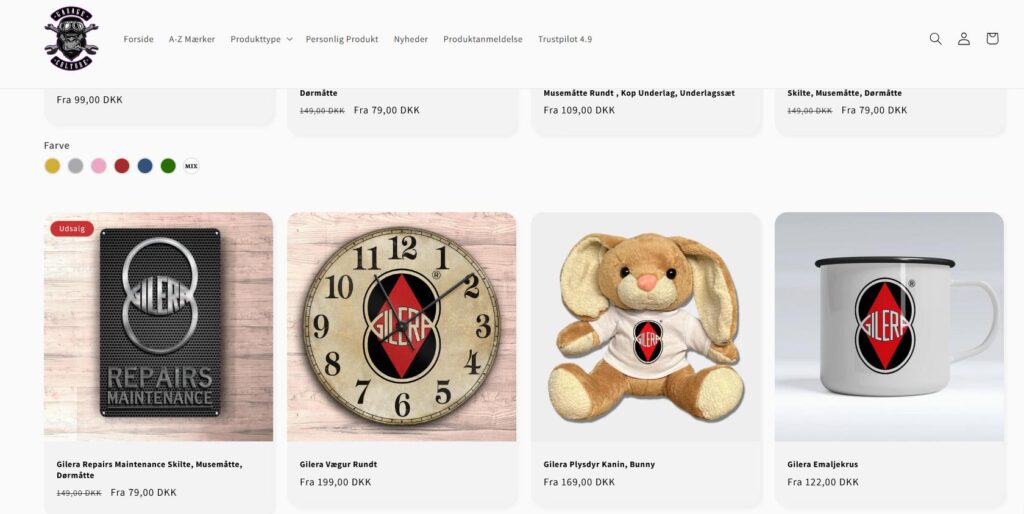
Task: Open the Gilera wall clock thumbnail
Action: 402,327
